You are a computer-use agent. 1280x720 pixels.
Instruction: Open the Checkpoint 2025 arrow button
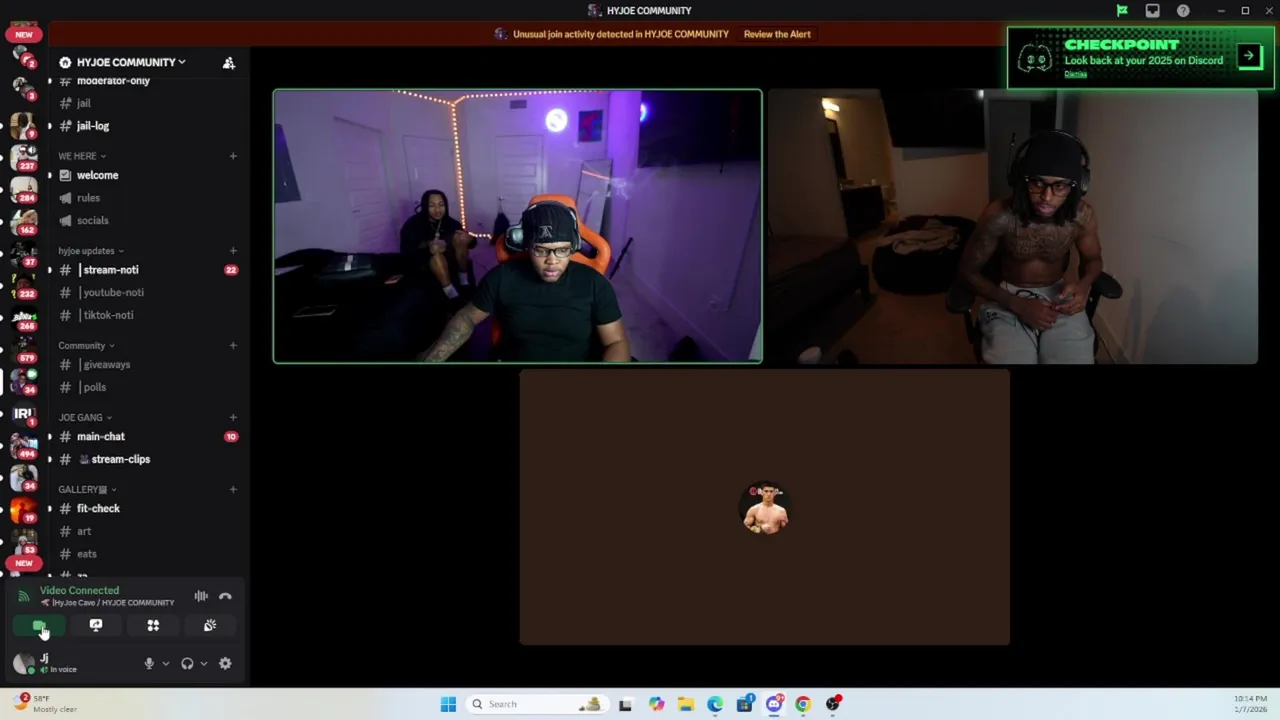pyautogui.click(x=1249, y=56)
